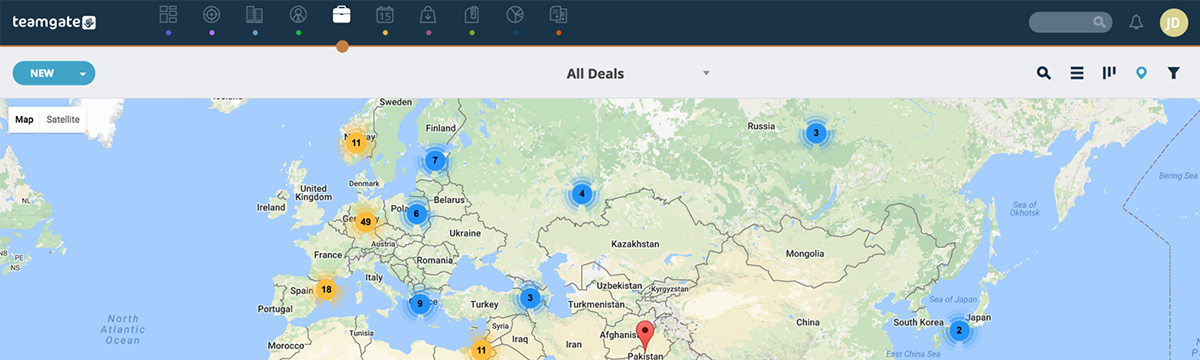This screenshot has width=1200, height=360.
Task: Click the deals search magnifier icon
Action: coord(1044,73)
